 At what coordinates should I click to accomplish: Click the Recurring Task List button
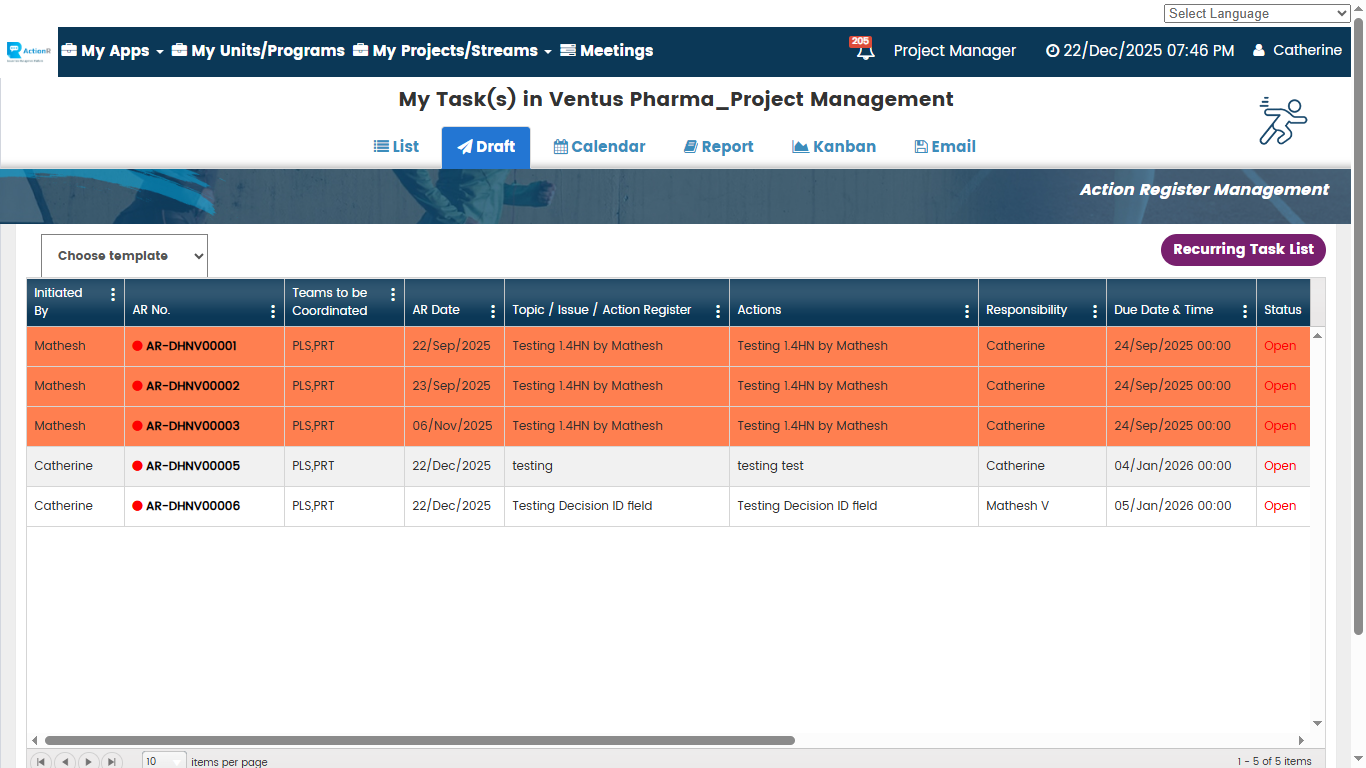pyautogui.click(x=1242, y=250)
